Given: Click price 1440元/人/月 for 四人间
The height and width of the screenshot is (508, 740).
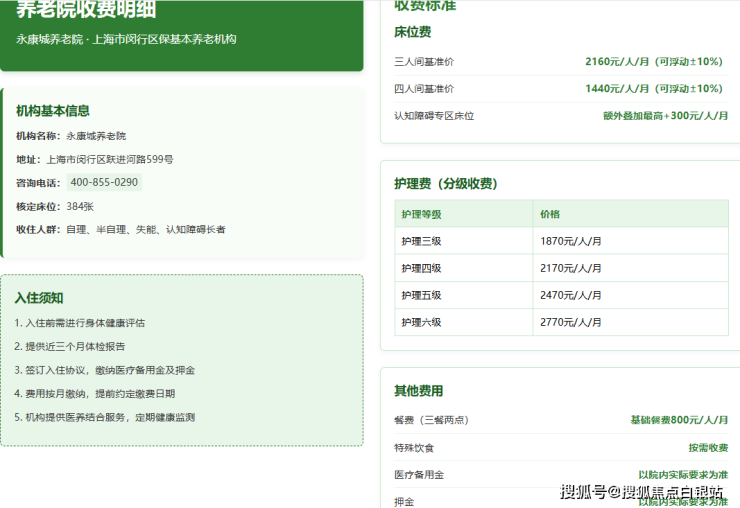Looking at the screenshot, I should tap(654, 89).
